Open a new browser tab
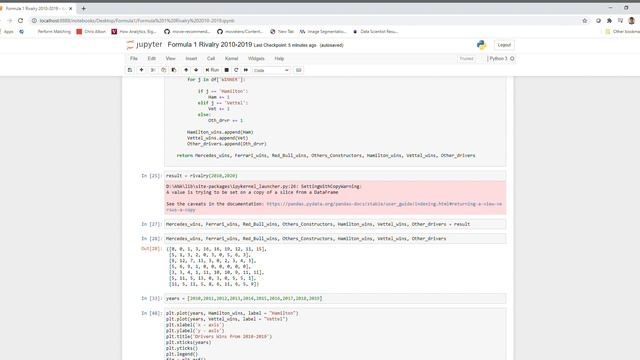The height and width of the screenshot is (360, 640). click(84, 8)
